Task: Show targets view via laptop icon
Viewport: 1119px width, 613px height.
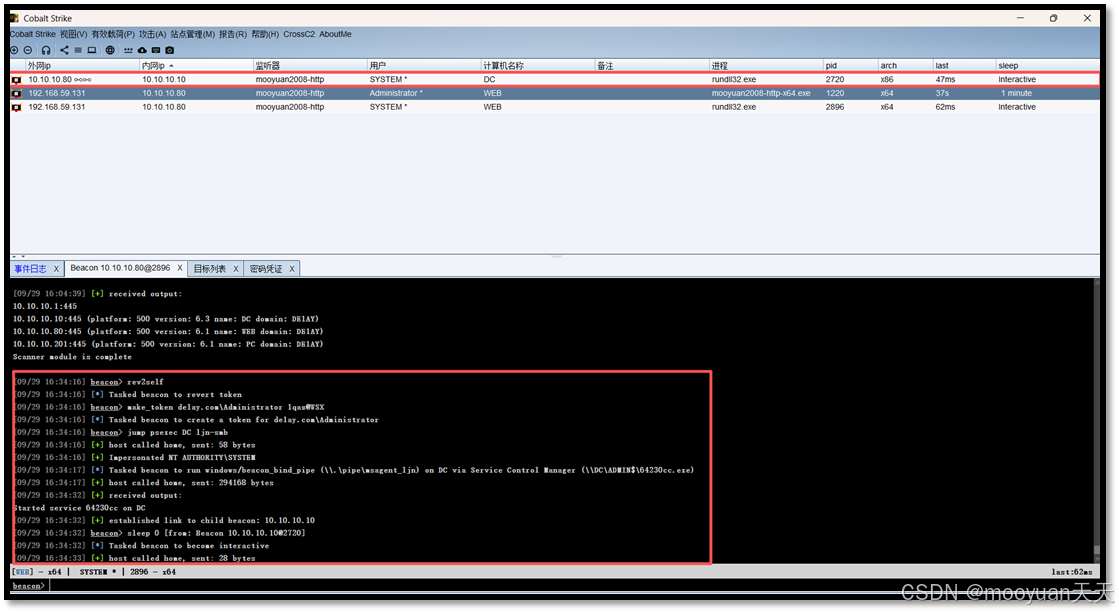Action: 92,50
